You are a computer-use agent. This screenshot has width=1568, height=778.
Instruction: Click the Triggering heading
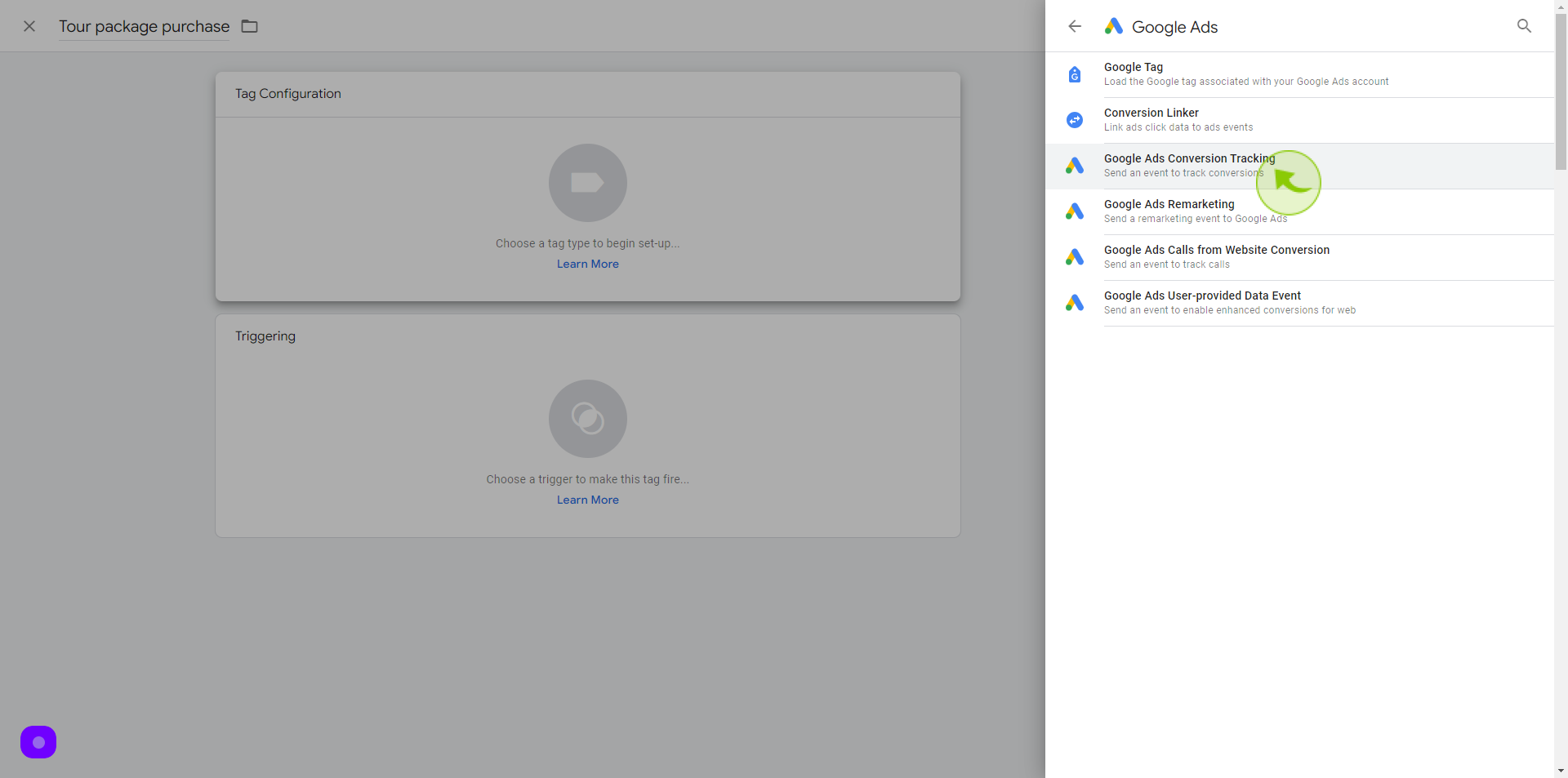tap(265, 336)
